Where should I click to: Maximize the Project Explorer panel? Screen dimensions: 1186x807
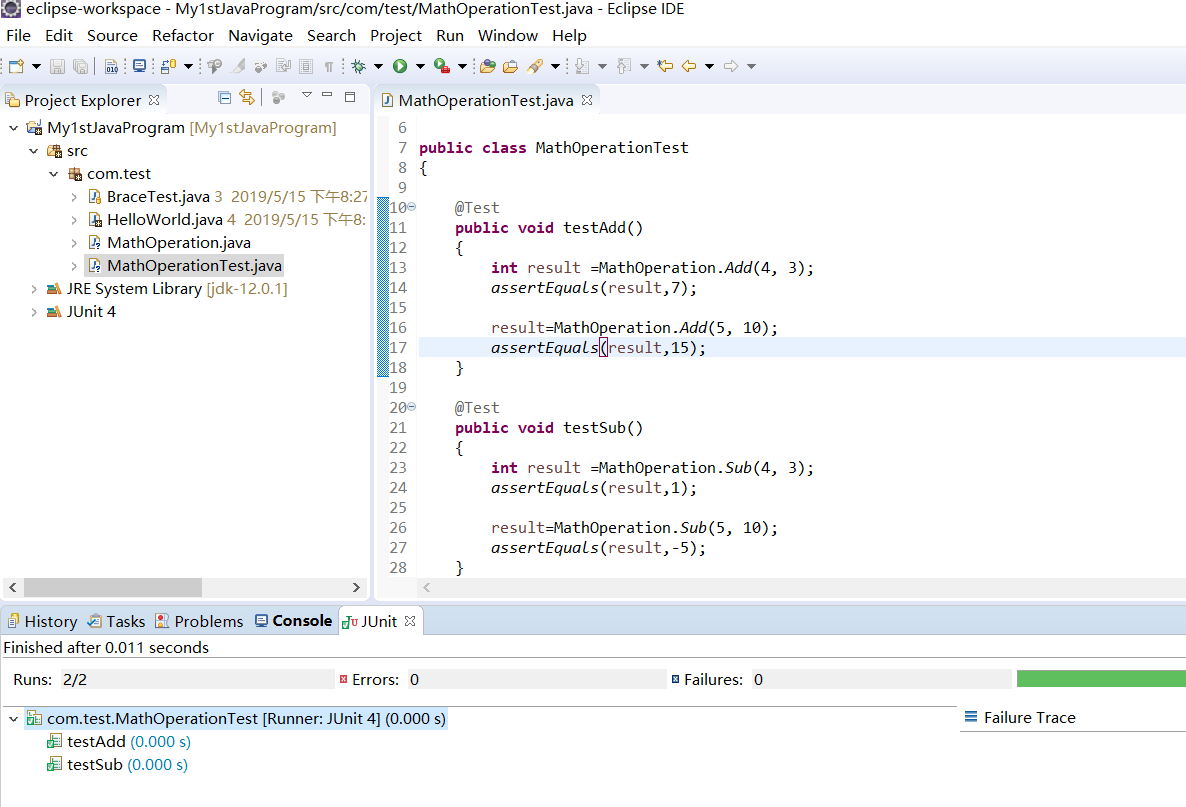(x=350, y=97)
